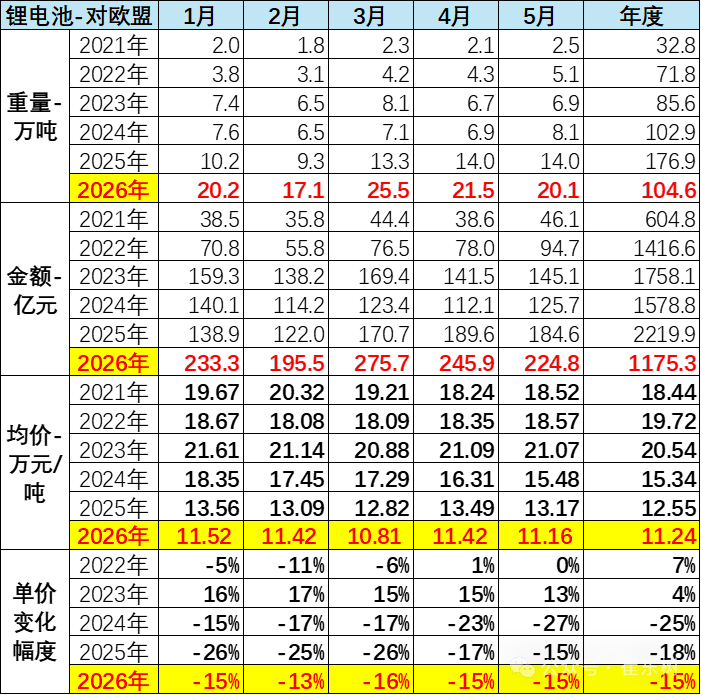Select the 233.3 January amount cell
Viewport: 701px width, 695px height.
(x=201, y=362)
